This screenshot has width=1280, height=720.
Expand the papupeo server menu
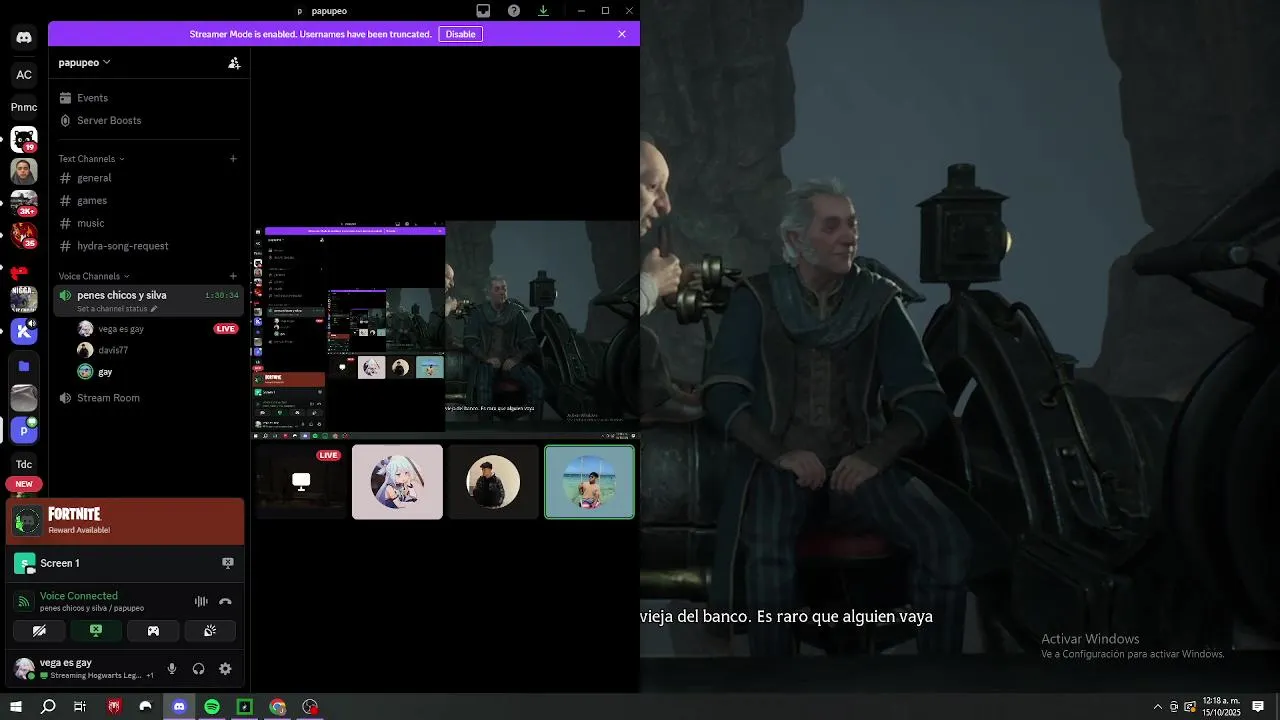pyautogui.click(x=84, y=62)
